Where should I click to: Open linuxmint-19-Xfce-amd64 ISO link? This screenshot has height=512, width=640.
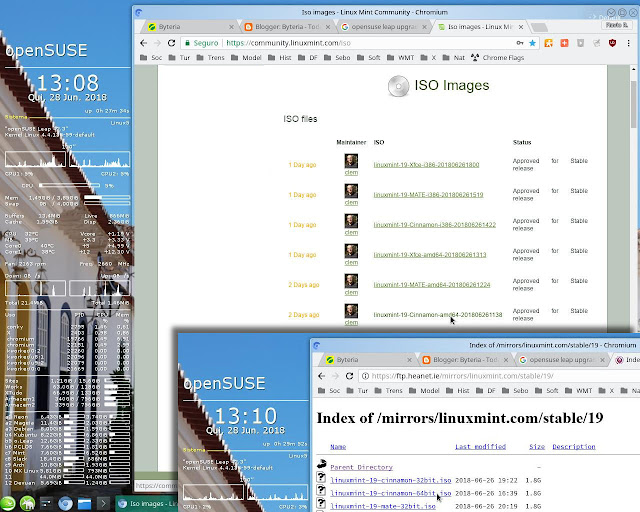pos(430,255)
